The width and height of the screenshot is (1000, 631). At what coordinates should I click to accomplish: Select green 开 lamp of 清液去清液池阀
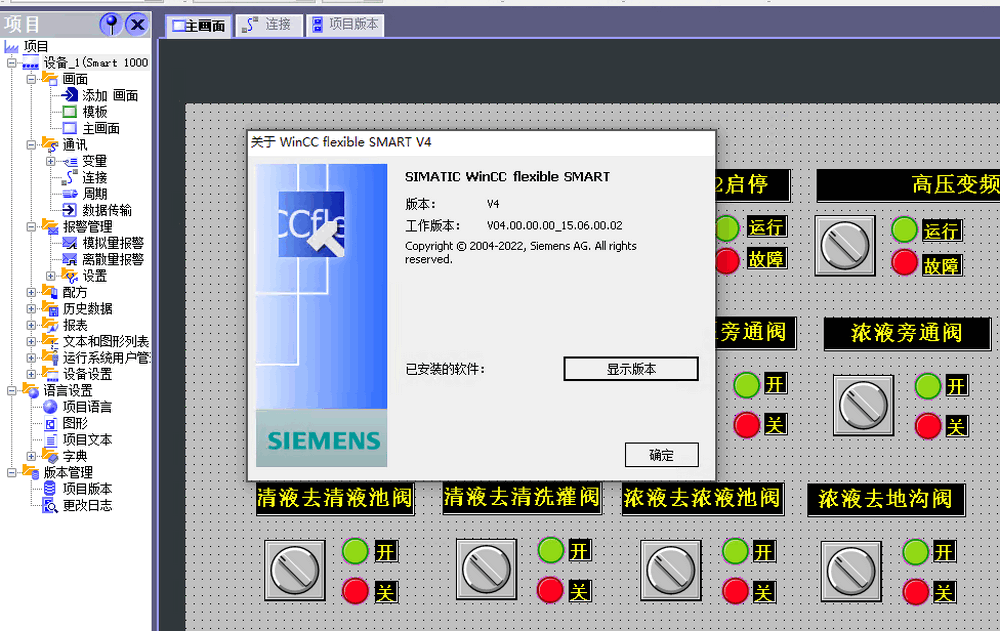click(x=355, y=551)
